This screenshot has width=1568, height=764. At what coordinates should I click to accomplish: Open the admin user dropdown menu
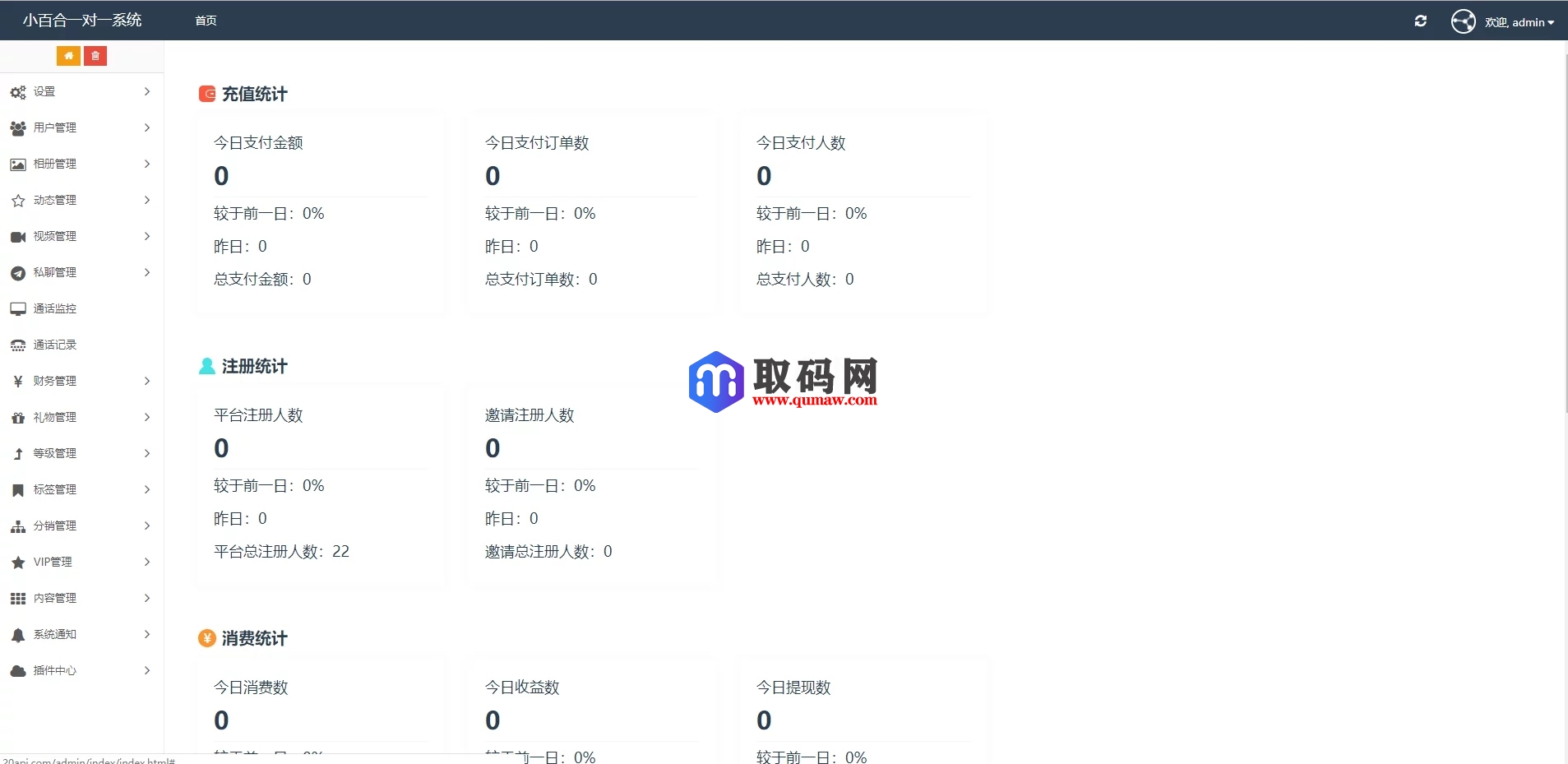pyautogui.click(x=1519, y=21)
